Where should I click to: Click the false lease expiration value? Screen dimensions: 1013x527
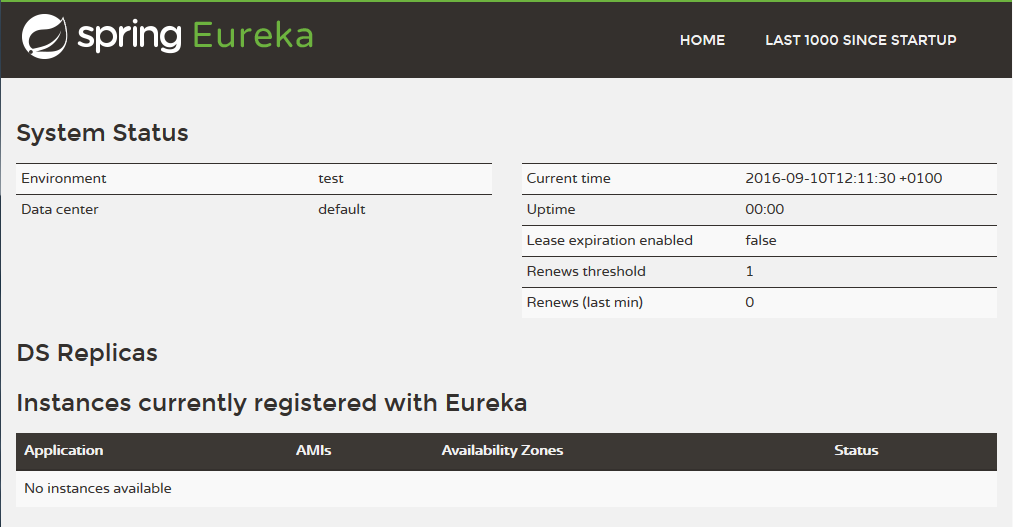pos(761,240)
